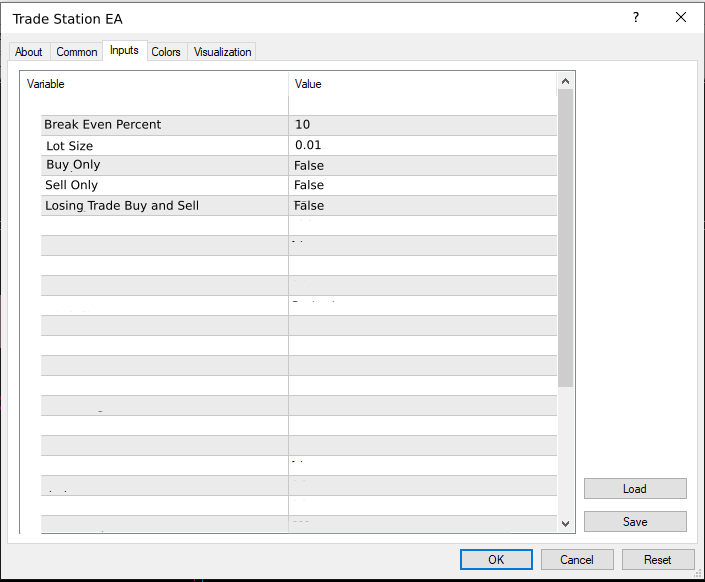
Task: Switch to the About tab
Action: [x=29, y=52]
